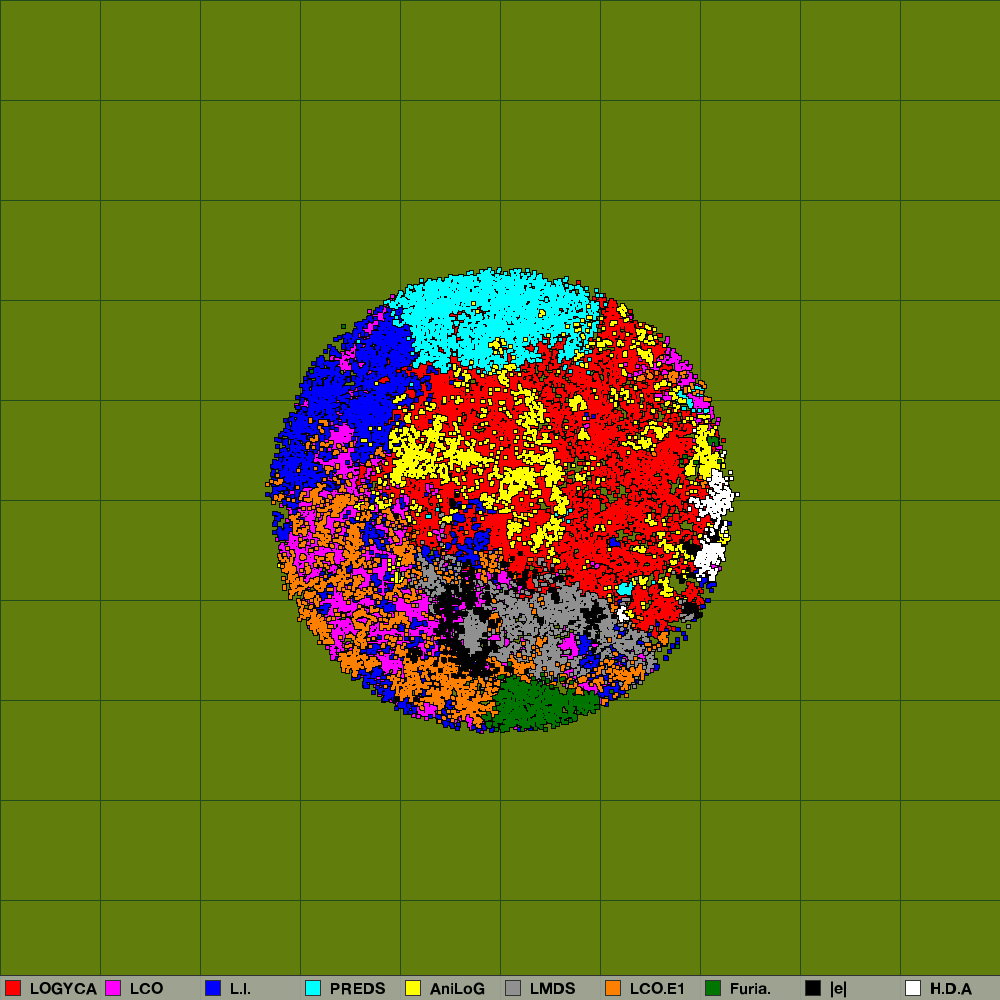The width and height of the screenshot is (1000, 1000).
Task: Select the LOGYCA label in the legend
Action: (63, 989)
